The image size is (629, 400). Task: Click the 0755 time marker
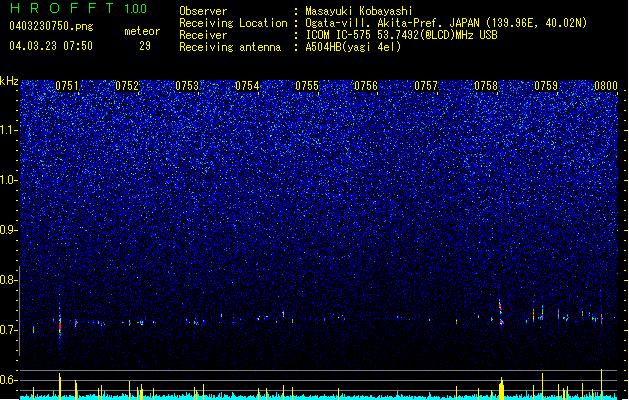(306, 86)
